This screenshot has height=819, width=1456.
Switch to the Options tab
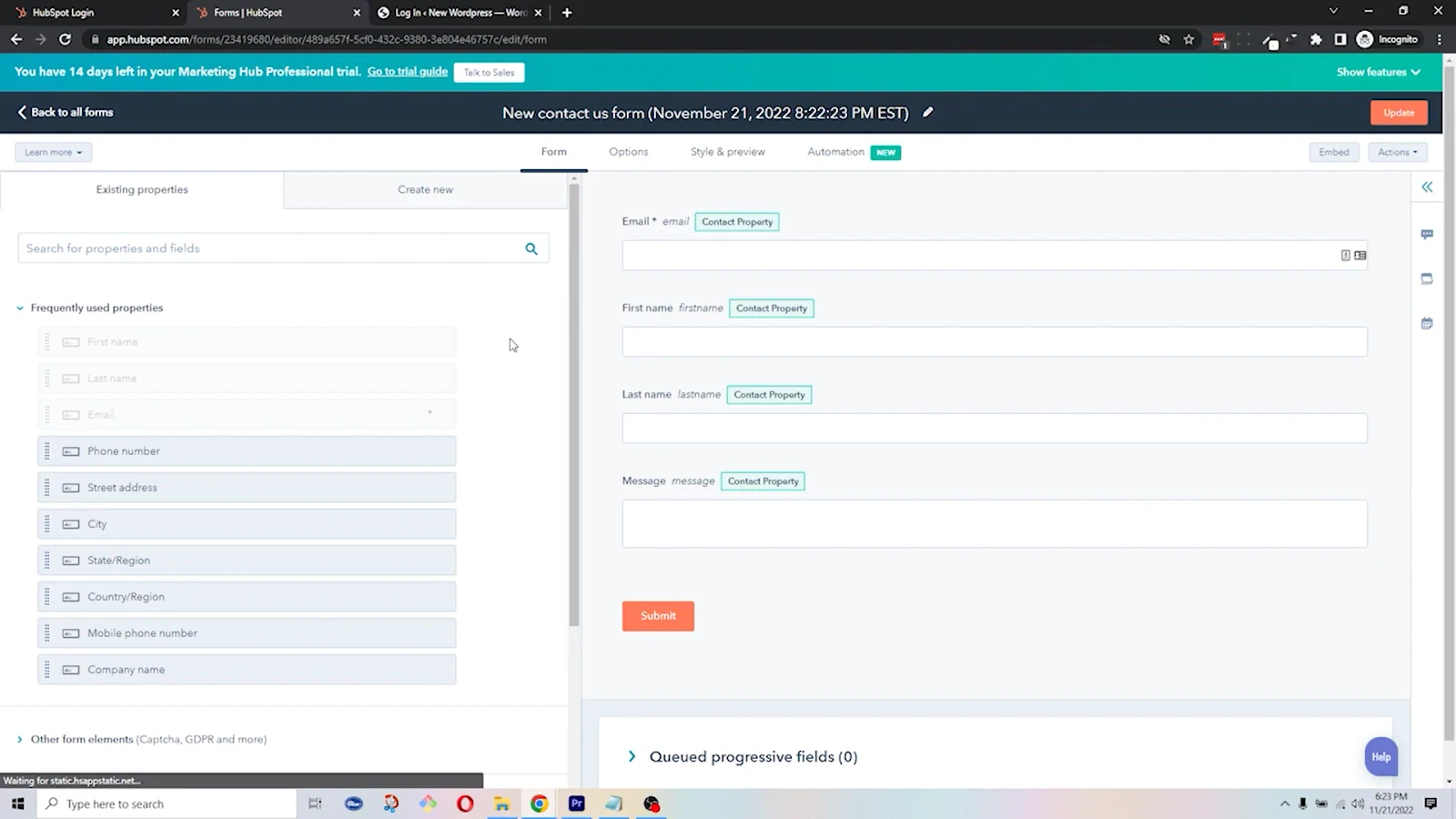click(x=629, y=152)
